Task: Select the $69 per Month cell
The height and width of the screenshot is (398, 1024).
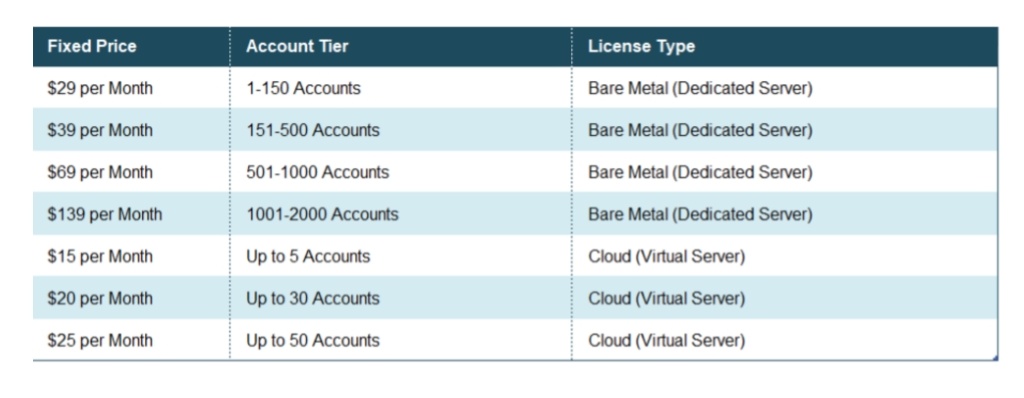Action: tap(131, 172)
